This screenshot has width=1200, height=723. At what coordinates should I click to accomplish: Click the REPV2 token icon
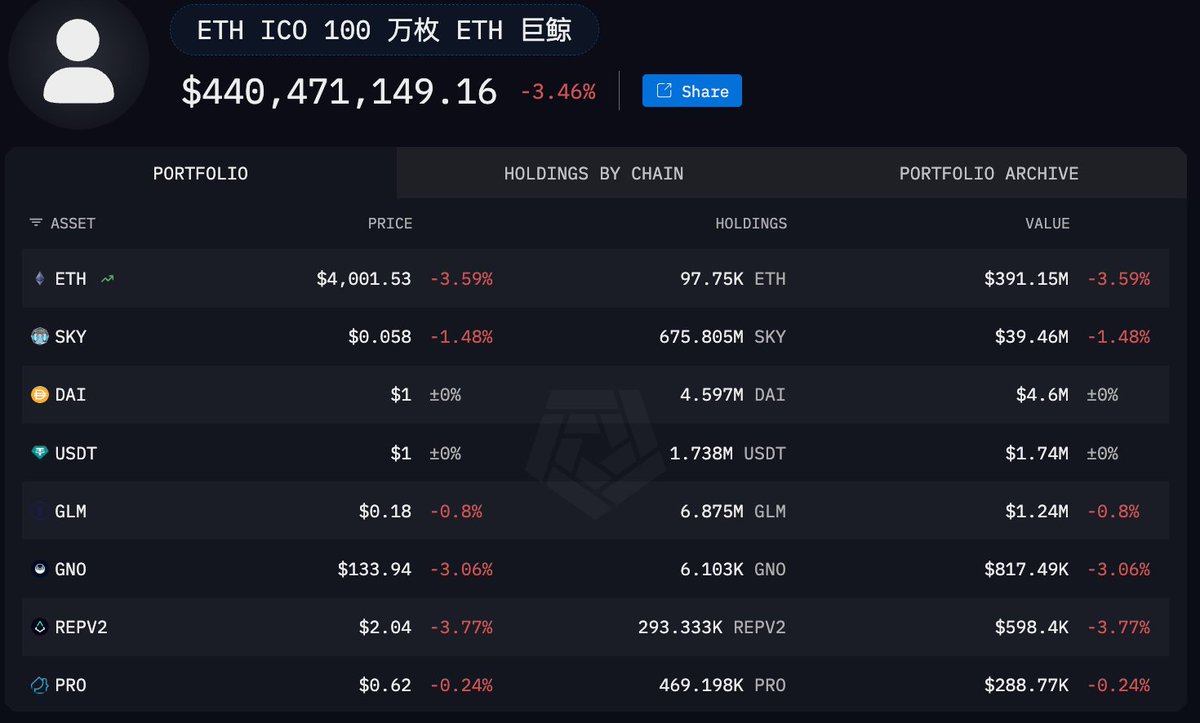(40, 627)
